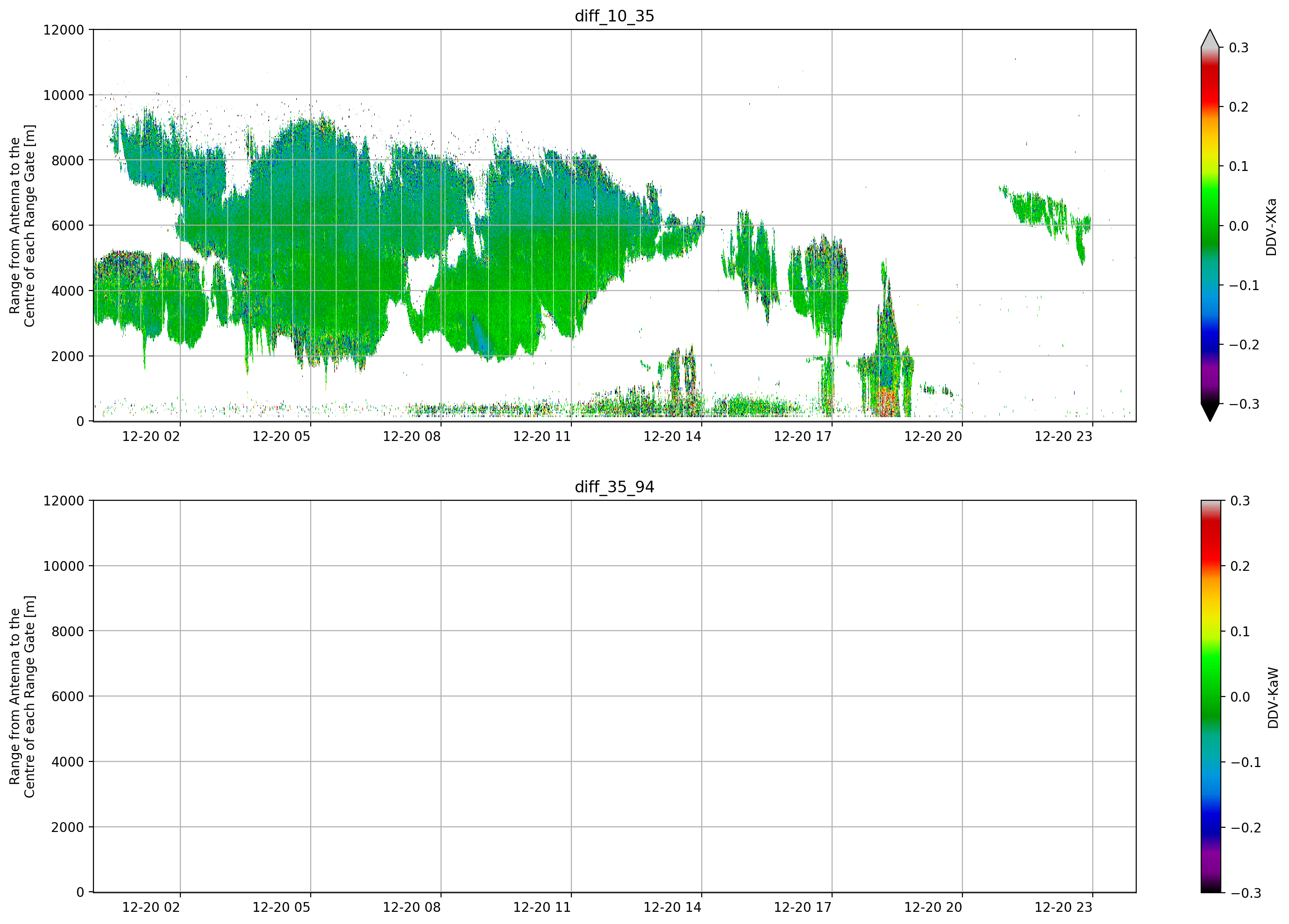Click the 8000 tick of diff_10_35 plot

(68, 160)
